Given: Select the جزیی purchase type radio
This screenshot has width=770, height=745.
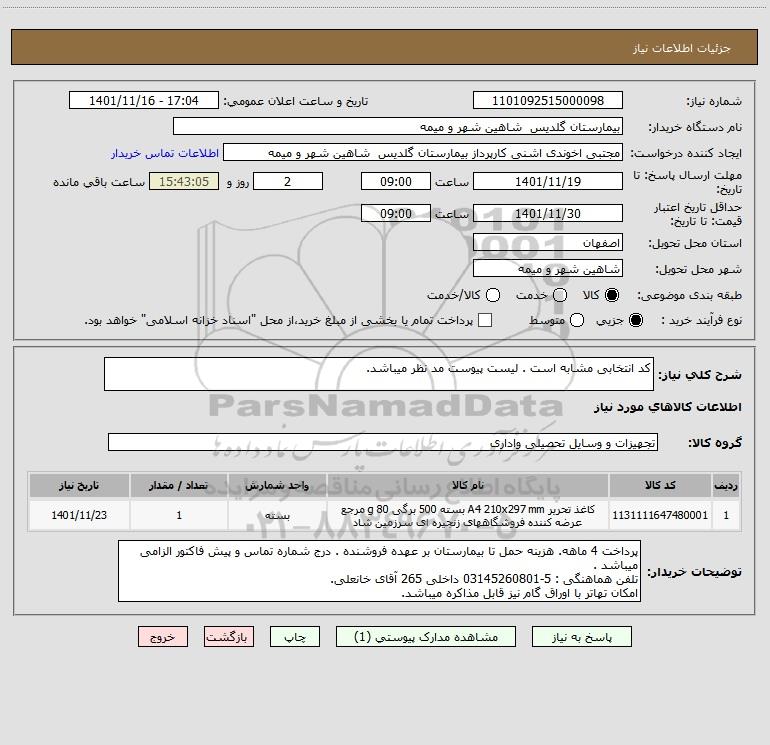Looking at the screenshot, I should point(635,320).
